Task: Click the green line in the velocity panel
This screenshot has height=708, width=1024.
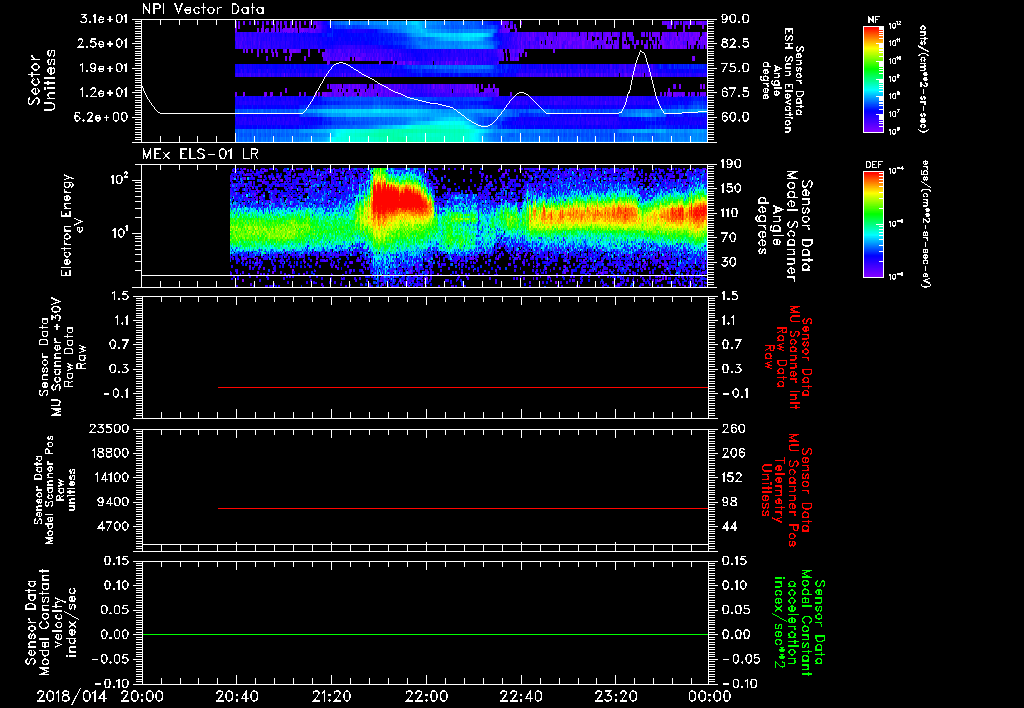Action: (424, 634)
